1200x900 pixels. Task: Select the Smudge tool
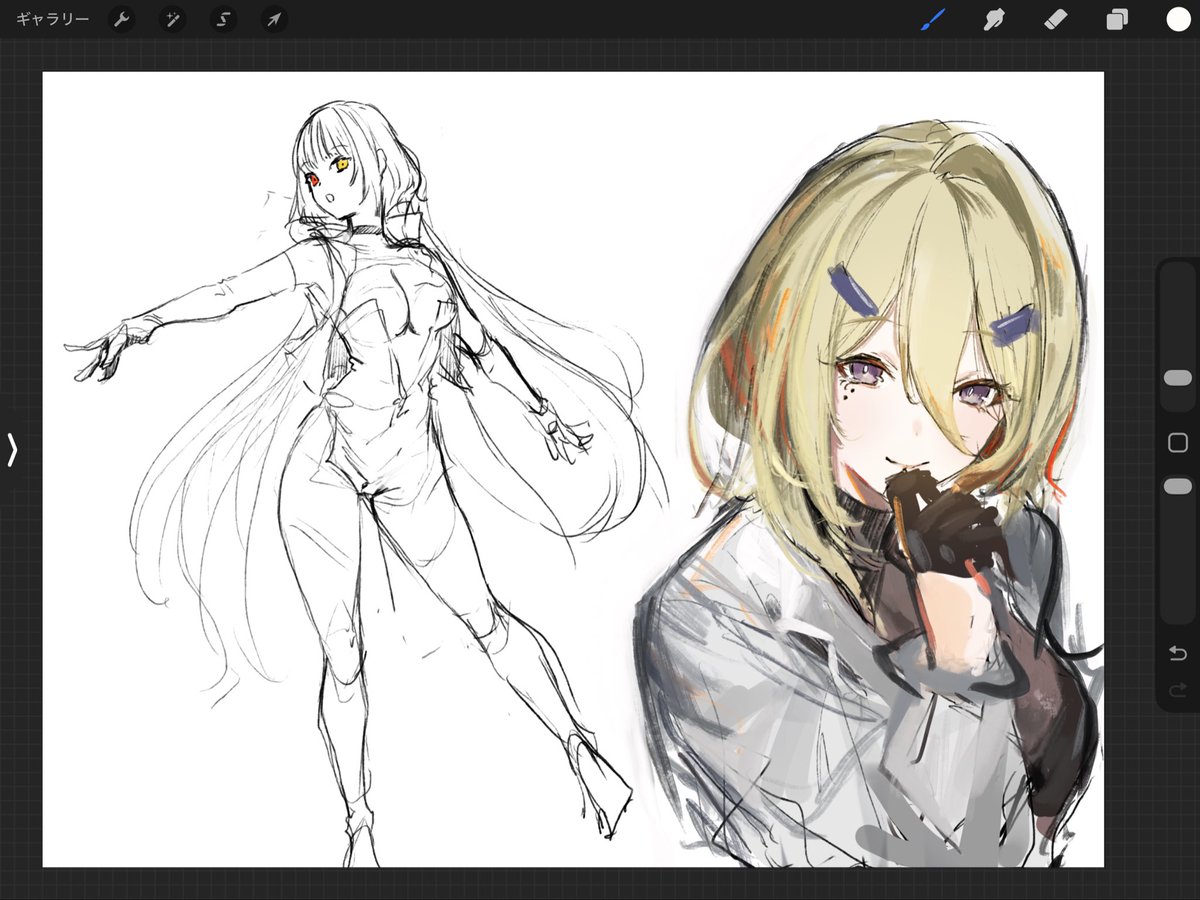tap(993, 20)
